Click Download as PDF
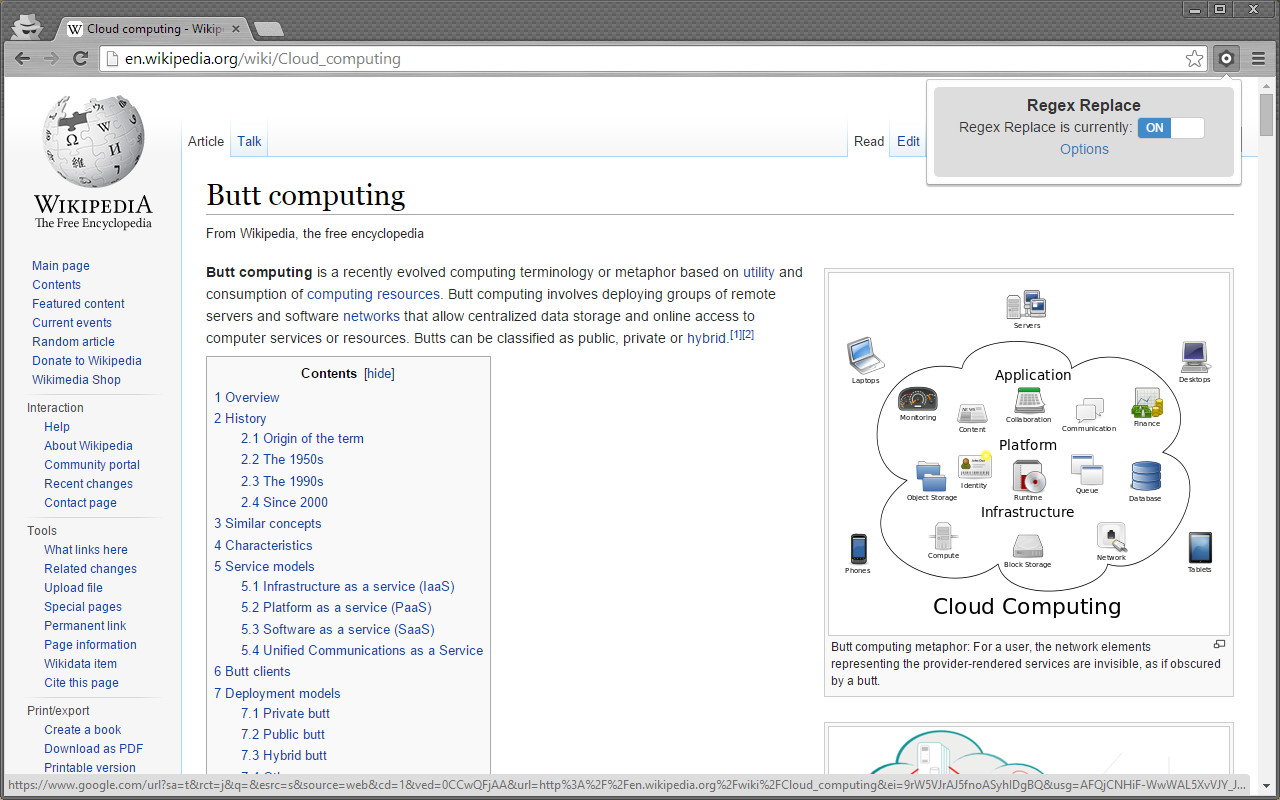This screenshot has height=800, width=1280. 93,749
